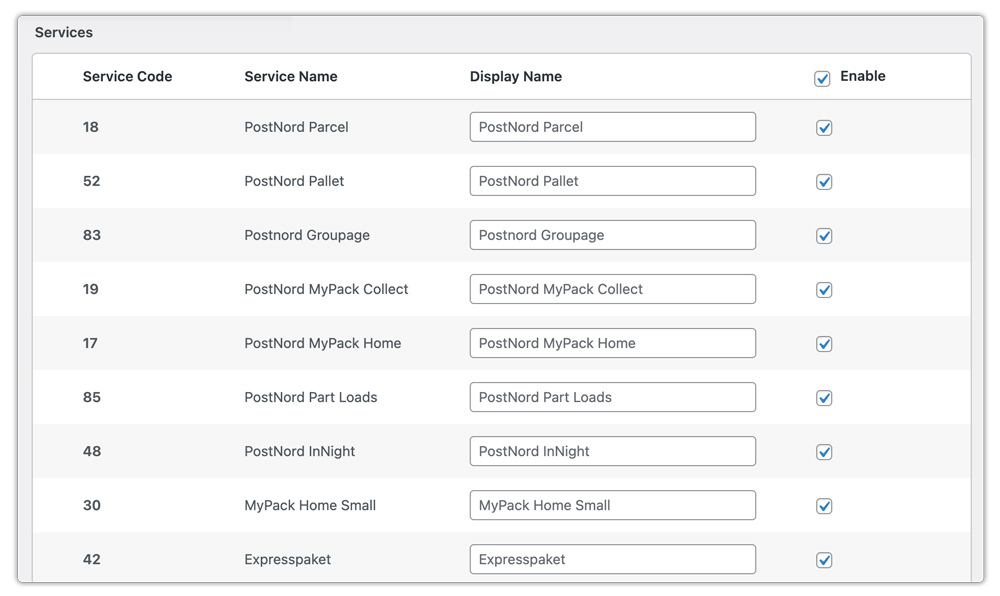Uncheck Enable for MyPack Home Small
The width and height of the screenshot is (1000, 596).
[x=824, y=505]
